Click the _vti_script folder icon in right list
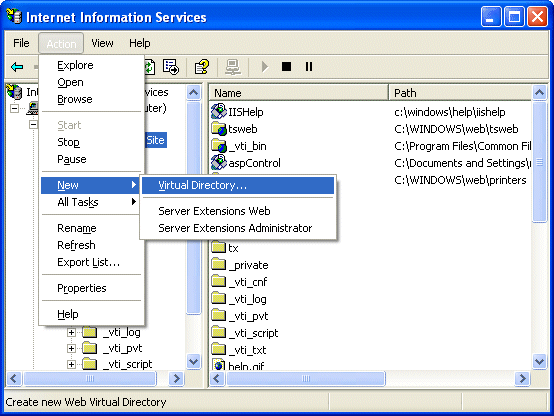This screenshot has width=554, height=416. click(x=218, y=332)
